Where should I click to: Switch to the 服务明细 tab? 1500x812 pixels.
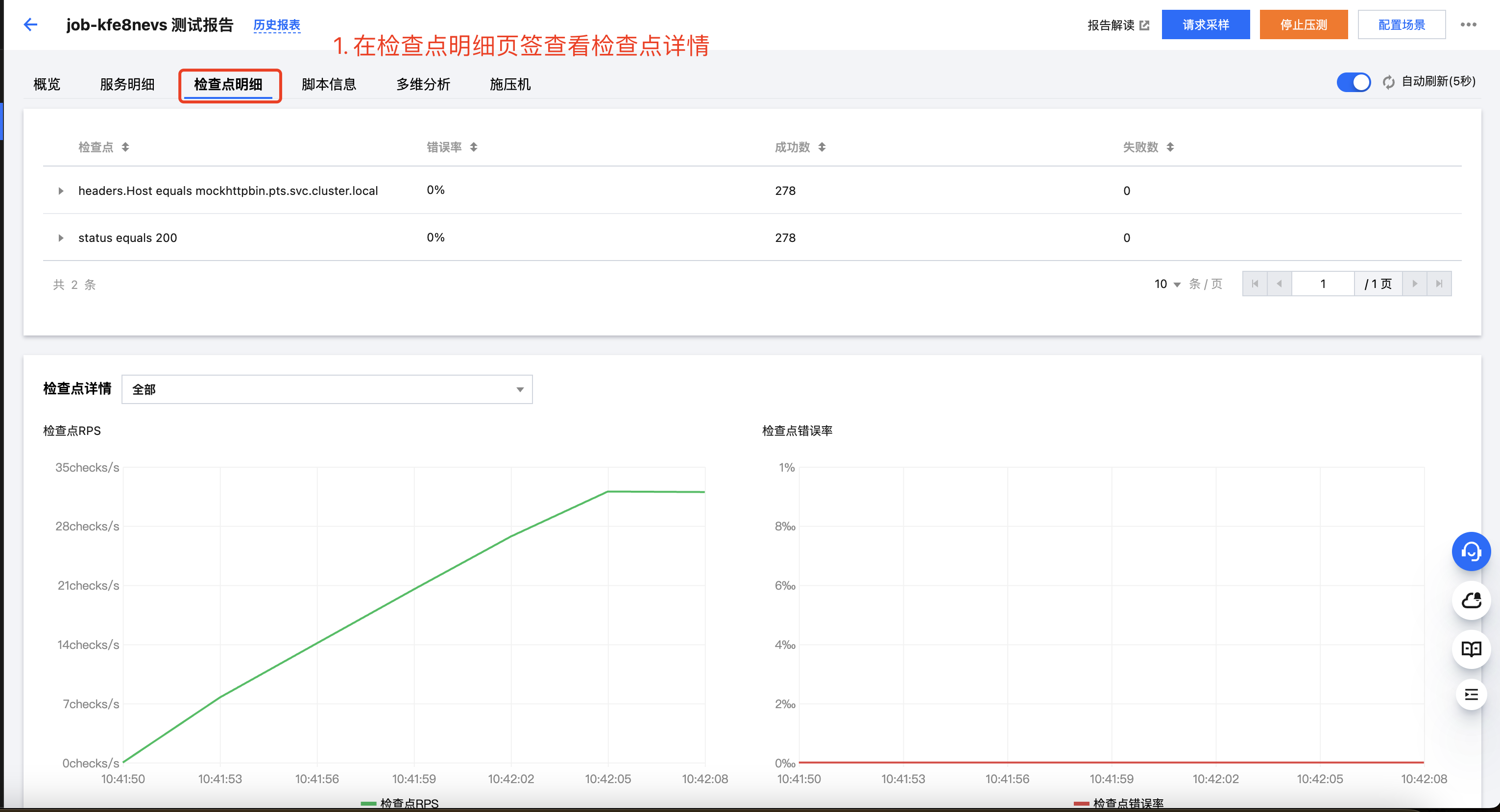[x=127, y=84]
